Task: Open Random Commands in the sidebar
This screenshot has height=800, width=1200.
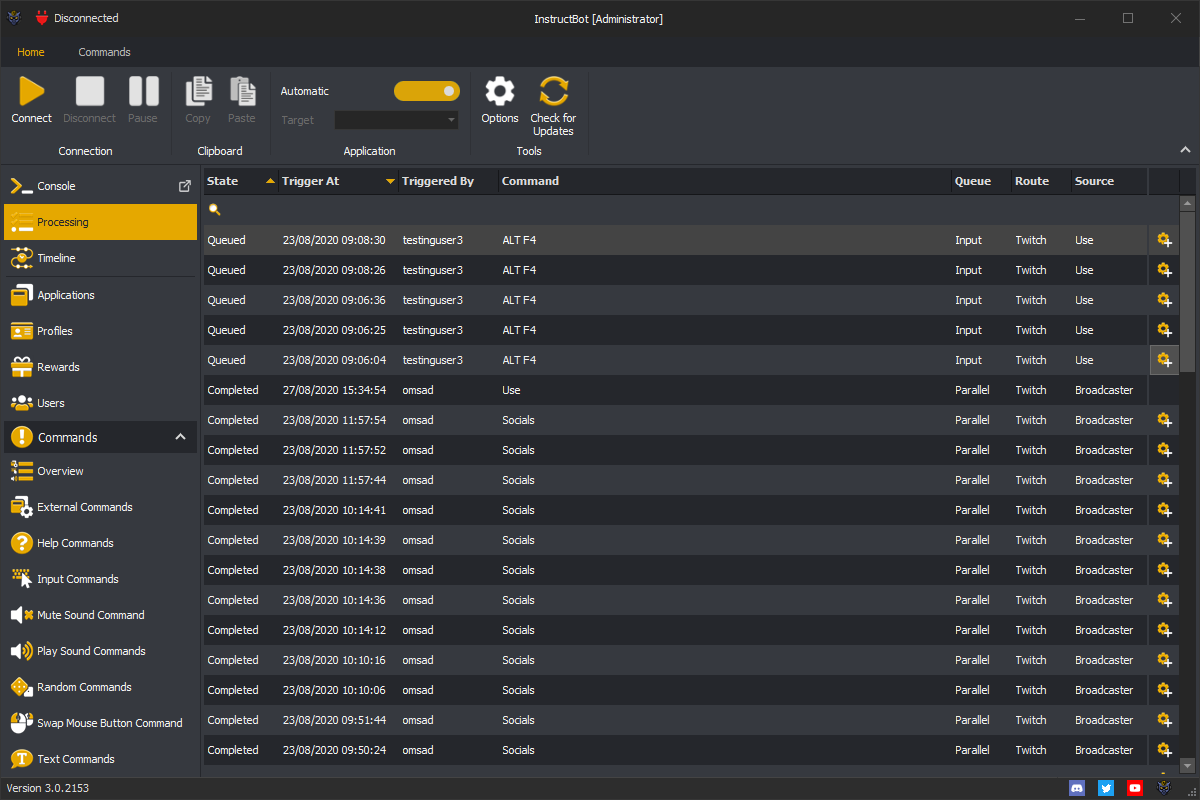Action: (x=100, y=687)
